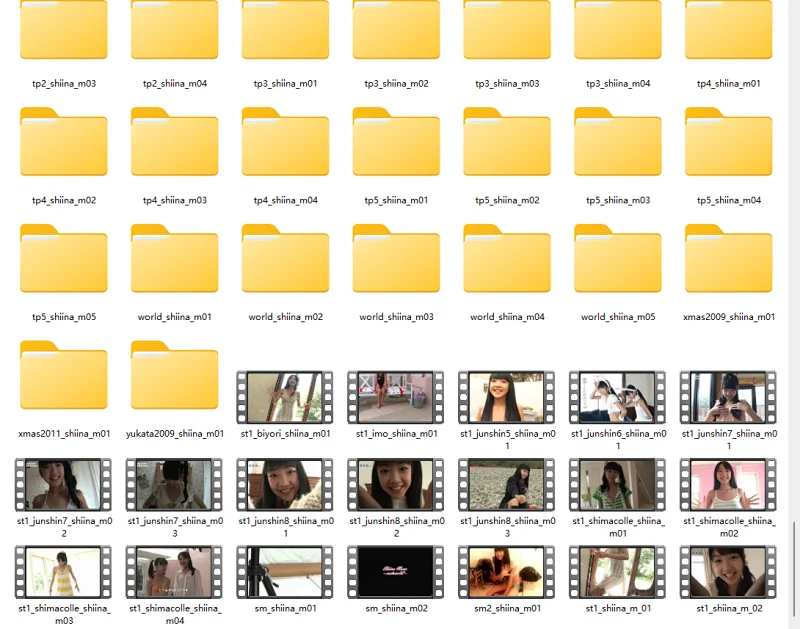Click the "xmas2009_shiina_m01" name label
This screenshot has width=800, height=629.
coord(729,317)
